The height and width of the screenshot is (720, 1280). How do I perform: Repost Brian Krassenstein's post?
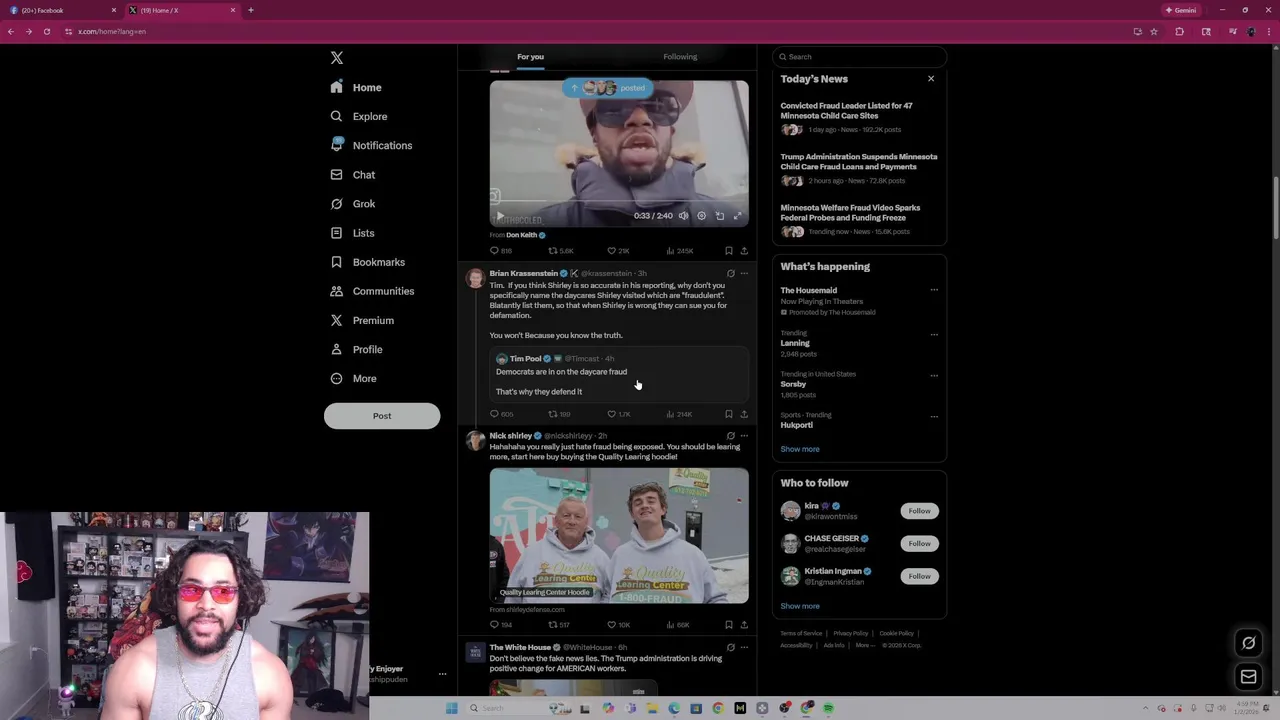[559, 414]
